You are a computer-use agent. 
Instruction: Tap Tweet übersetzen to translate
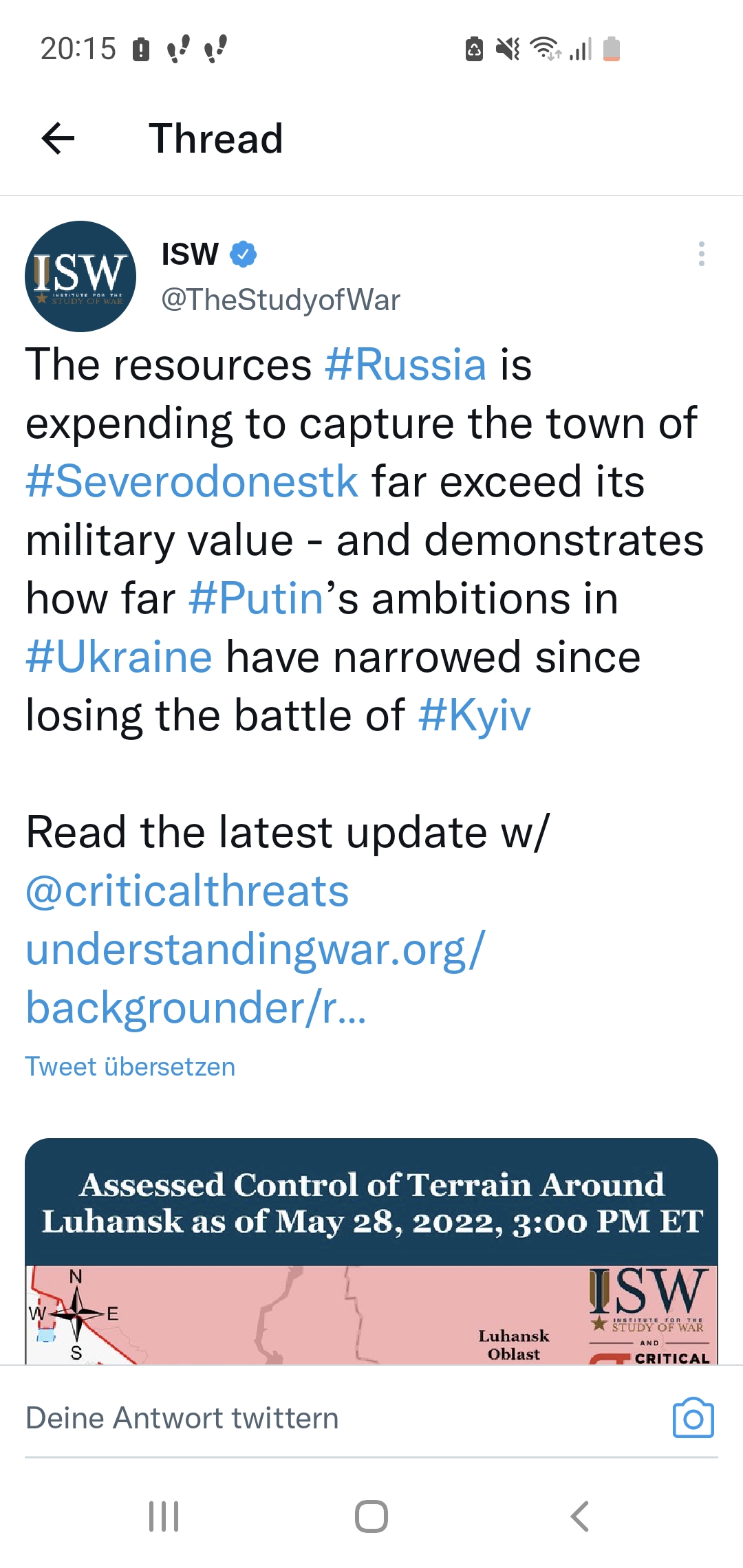[x=130, y=1067]
